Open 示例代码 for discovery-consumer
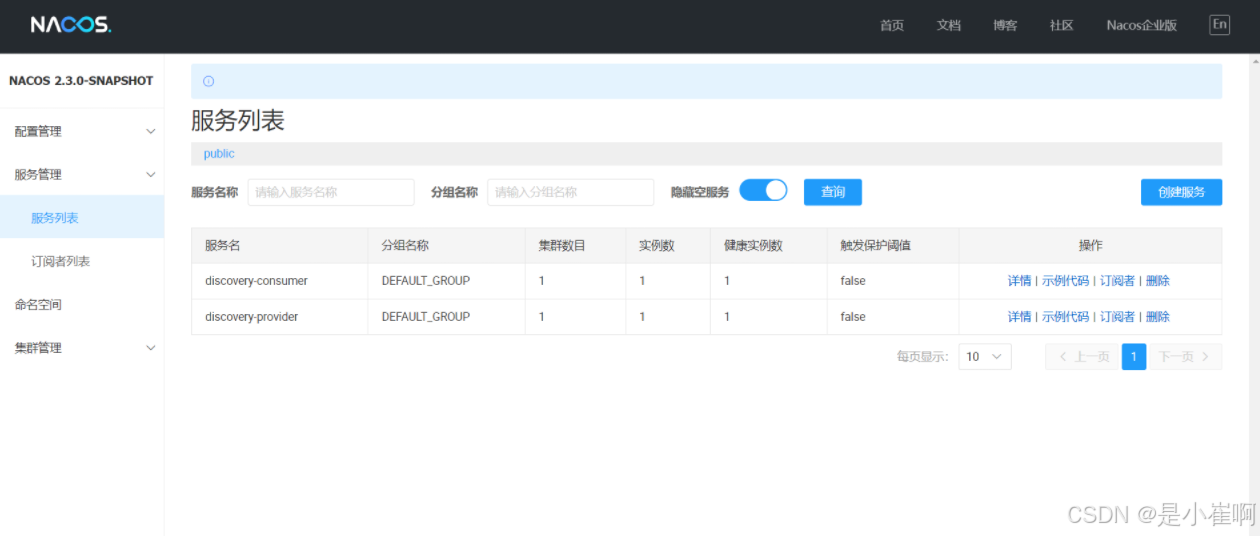Screen dimensions: 1260x536 point(1065,281)
